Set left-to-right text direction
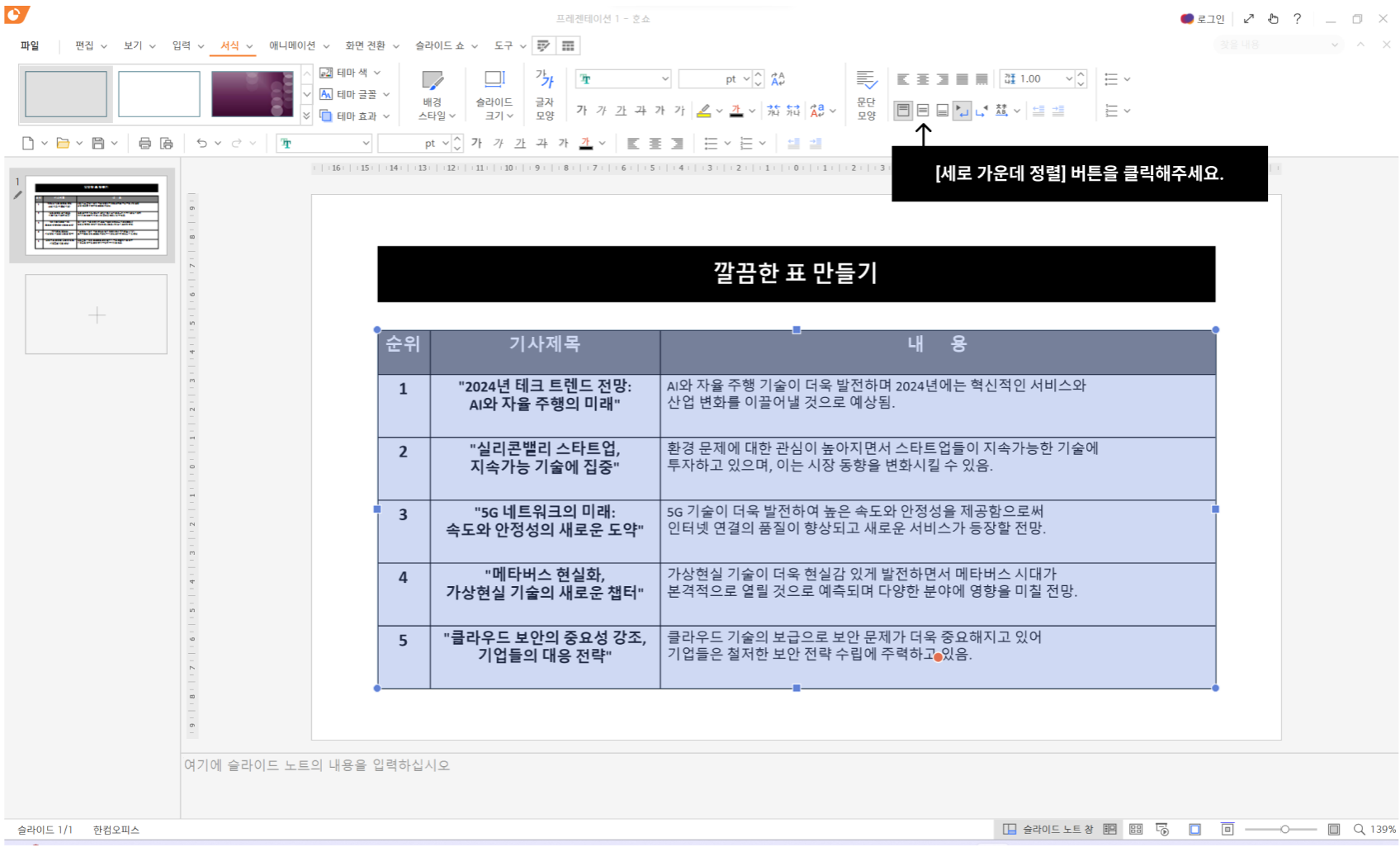This screenshot has width=1400, height=852. 962,111
